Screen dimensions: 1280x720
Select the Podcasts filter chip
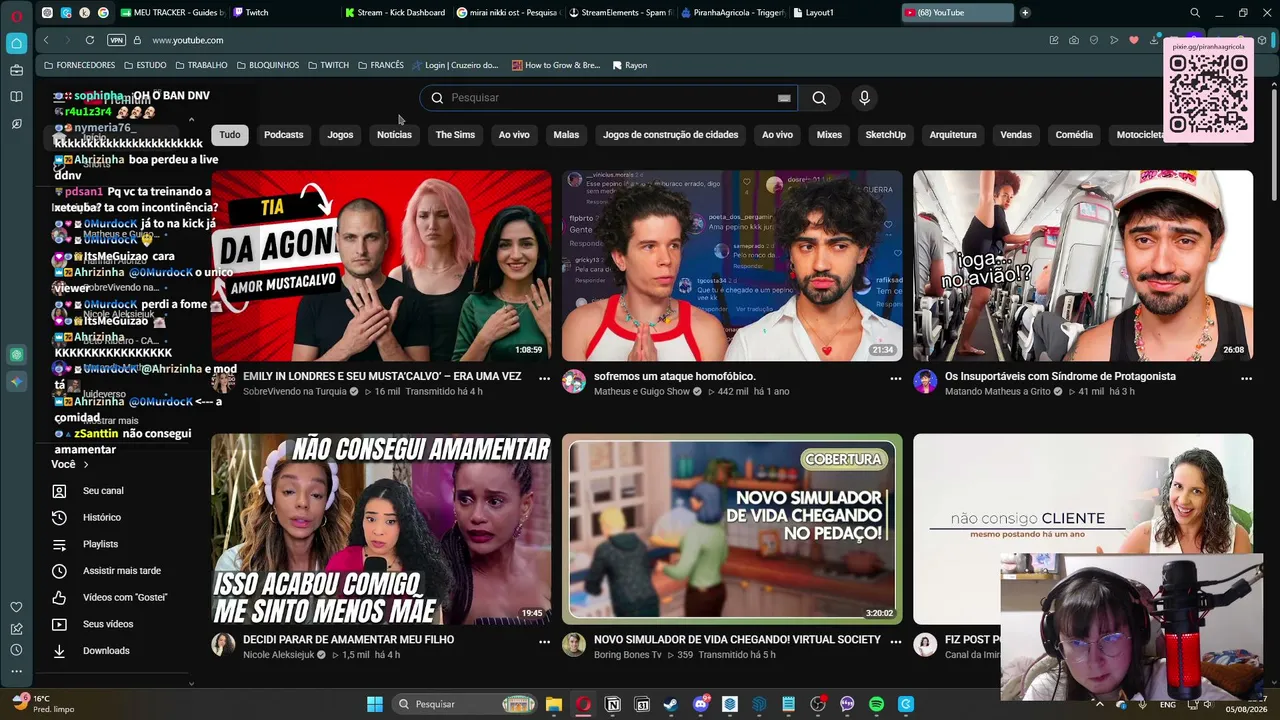[283, 135]
